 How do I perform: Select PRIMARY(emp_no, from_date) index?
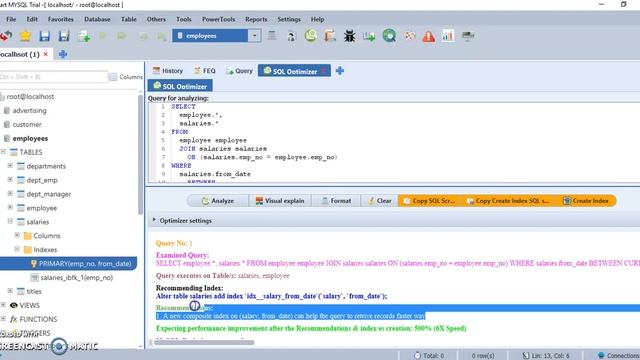[x=85, y=264]
